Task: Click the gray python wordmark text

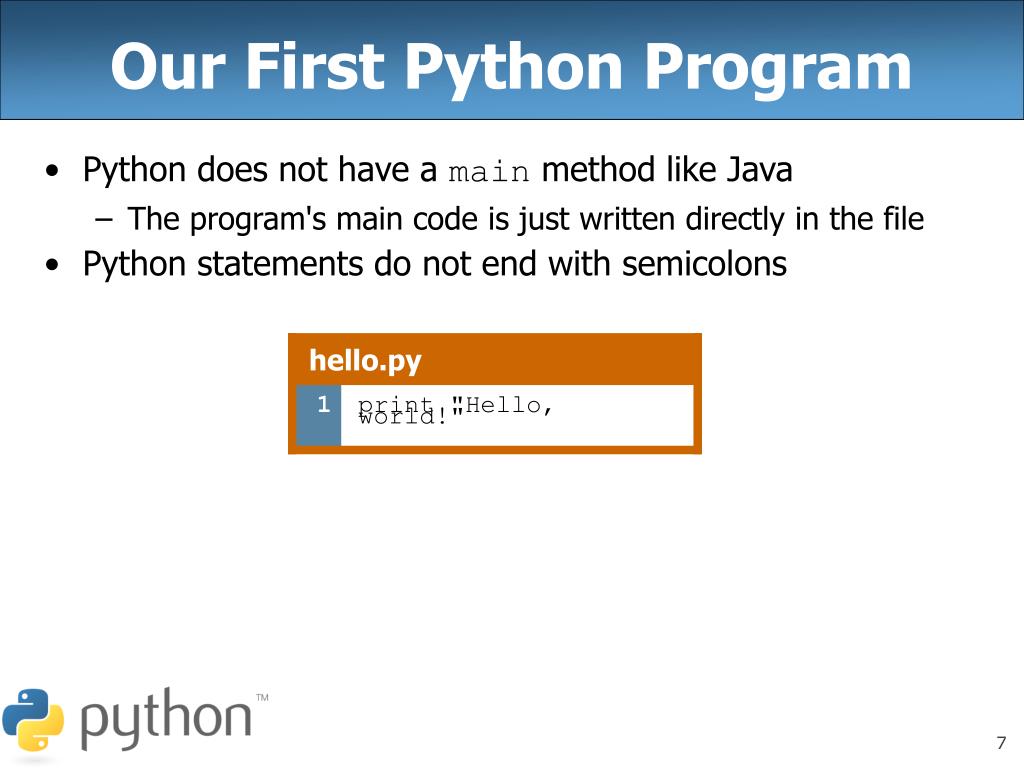Action: pos(166,720)
